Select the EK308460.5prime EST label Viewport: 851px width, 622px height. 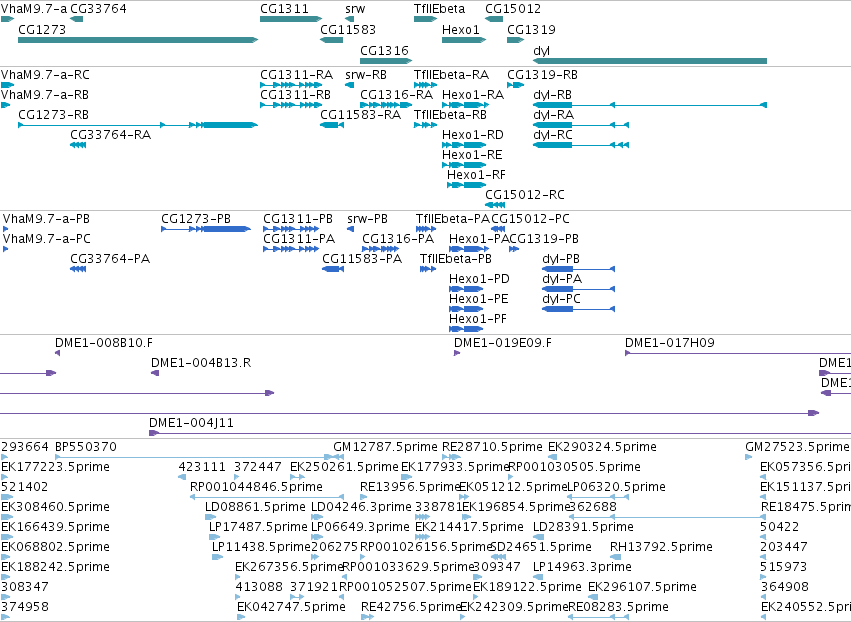[55, 507]
